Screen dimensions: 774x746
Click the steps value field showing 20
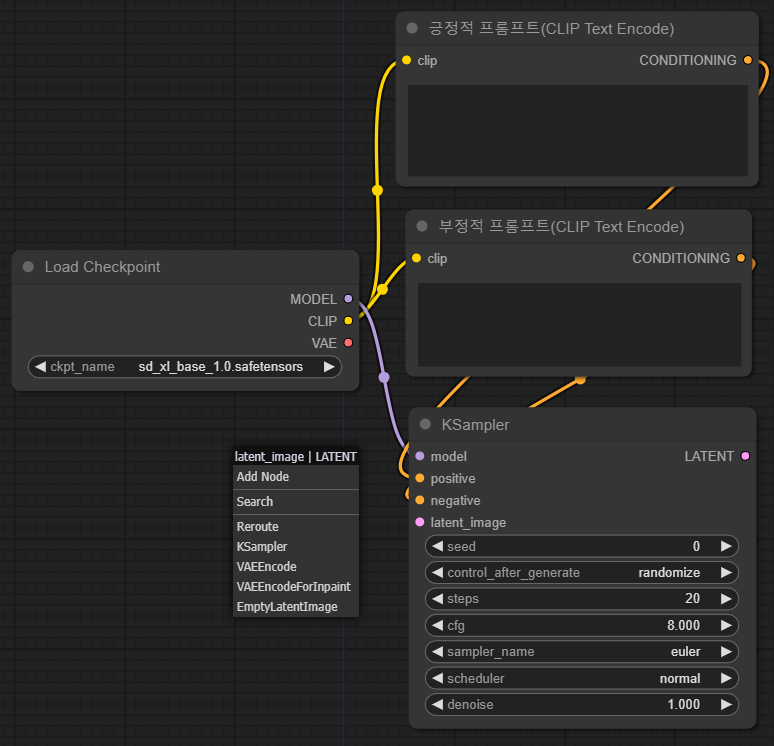coord(581,599)
